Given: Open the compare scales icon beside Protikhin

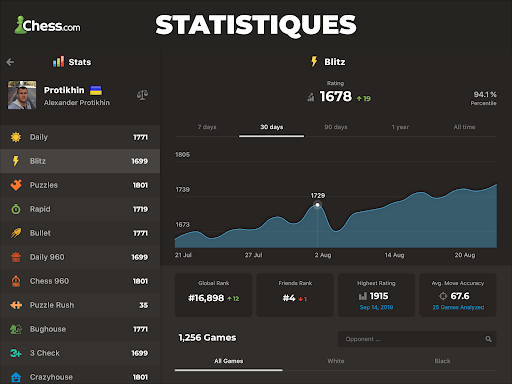Looking at the screenshot, I should pos(142,95).
